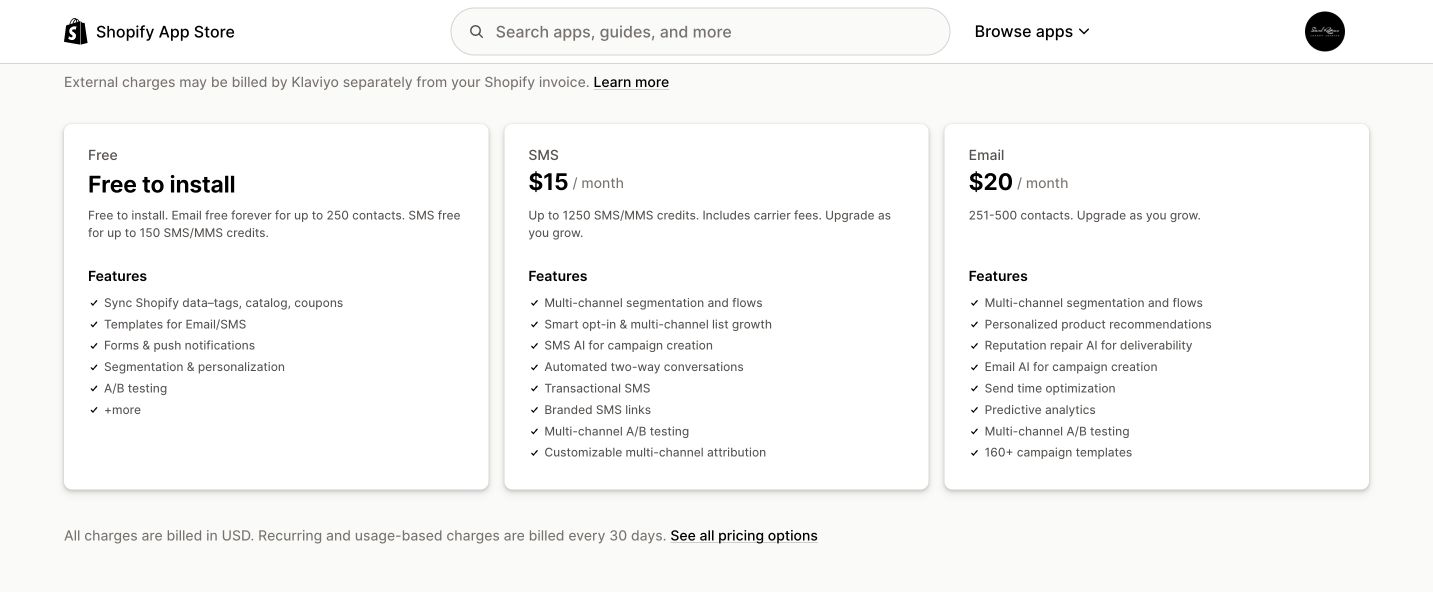Click checkmark beside 'Sync Shopify data'
Screen dimensions: 1433x592
click(93, 303)
